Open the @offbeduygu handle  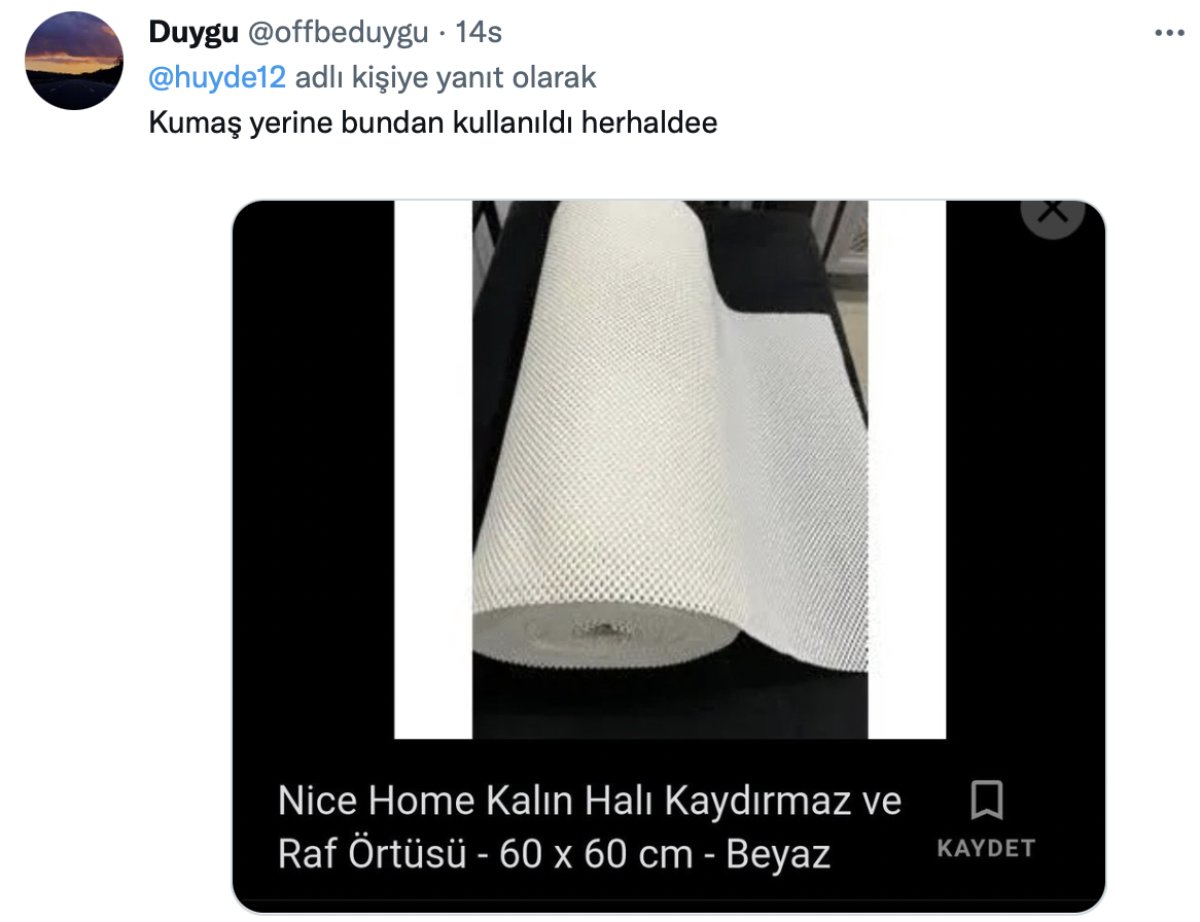(x=338, y=33)
